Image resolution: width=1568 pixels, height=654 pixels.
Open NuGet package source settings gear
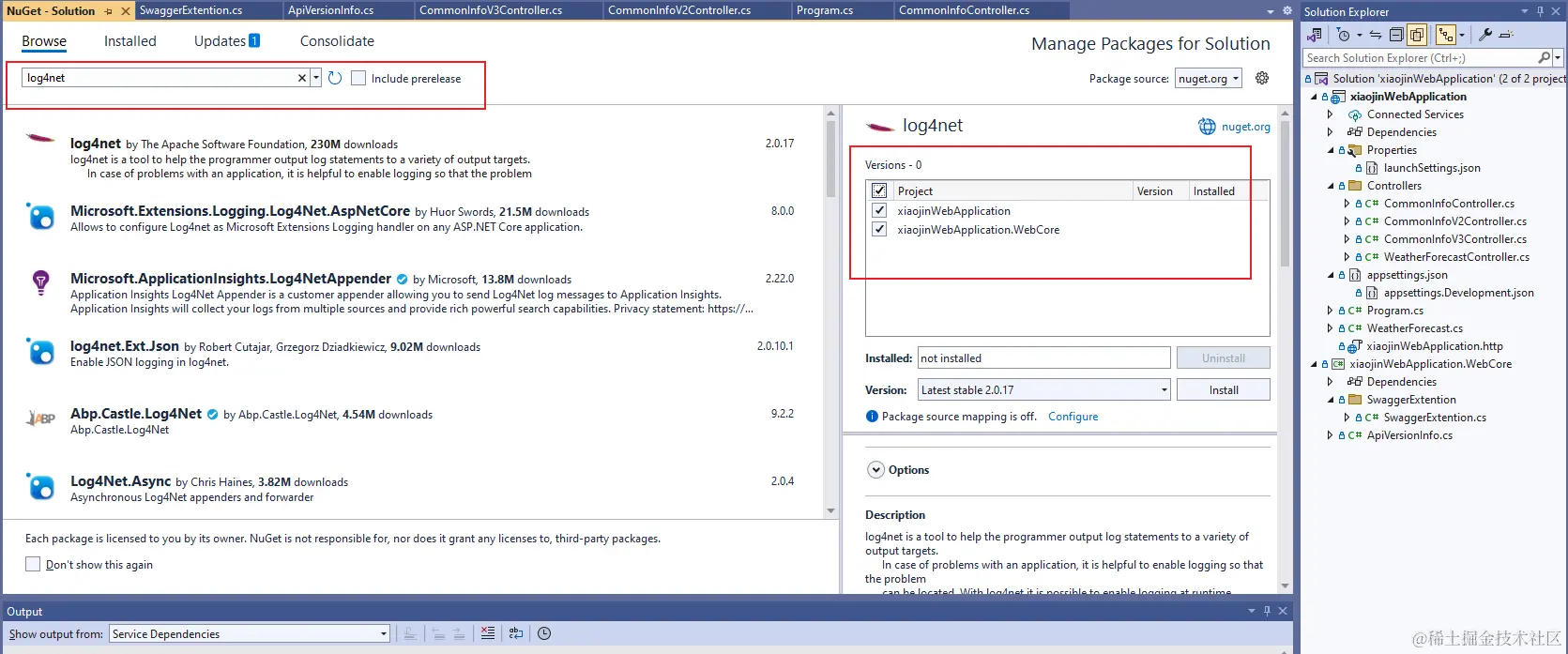click(x=1262, y=78)
